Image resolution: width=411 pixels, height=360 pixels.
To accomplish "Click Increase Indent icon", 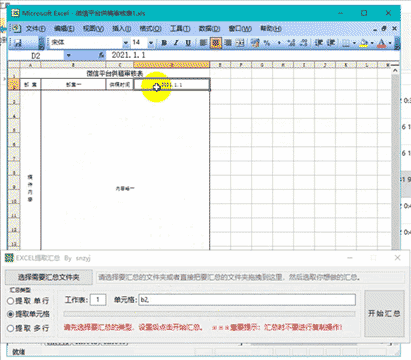I will (331, 43).
